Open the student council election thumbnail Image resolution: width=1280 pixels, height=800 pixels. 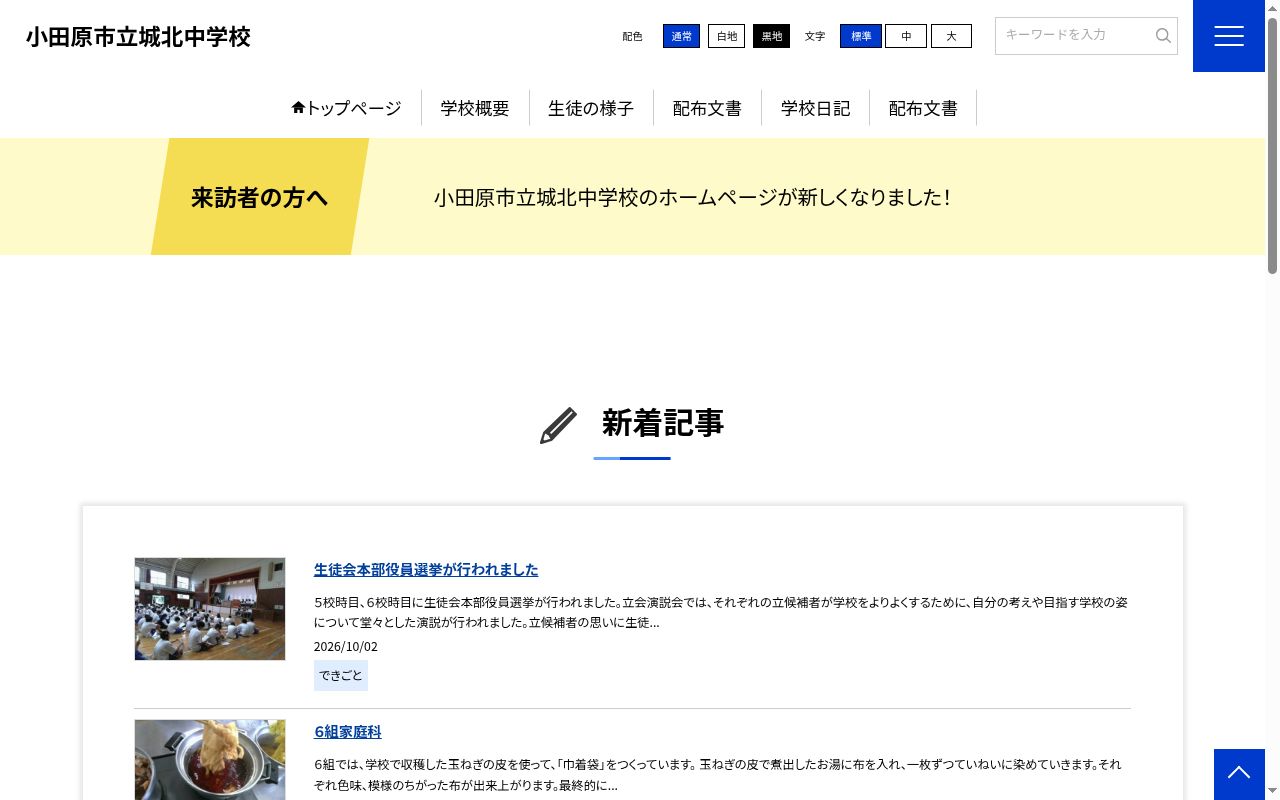(x=210, y=609)
